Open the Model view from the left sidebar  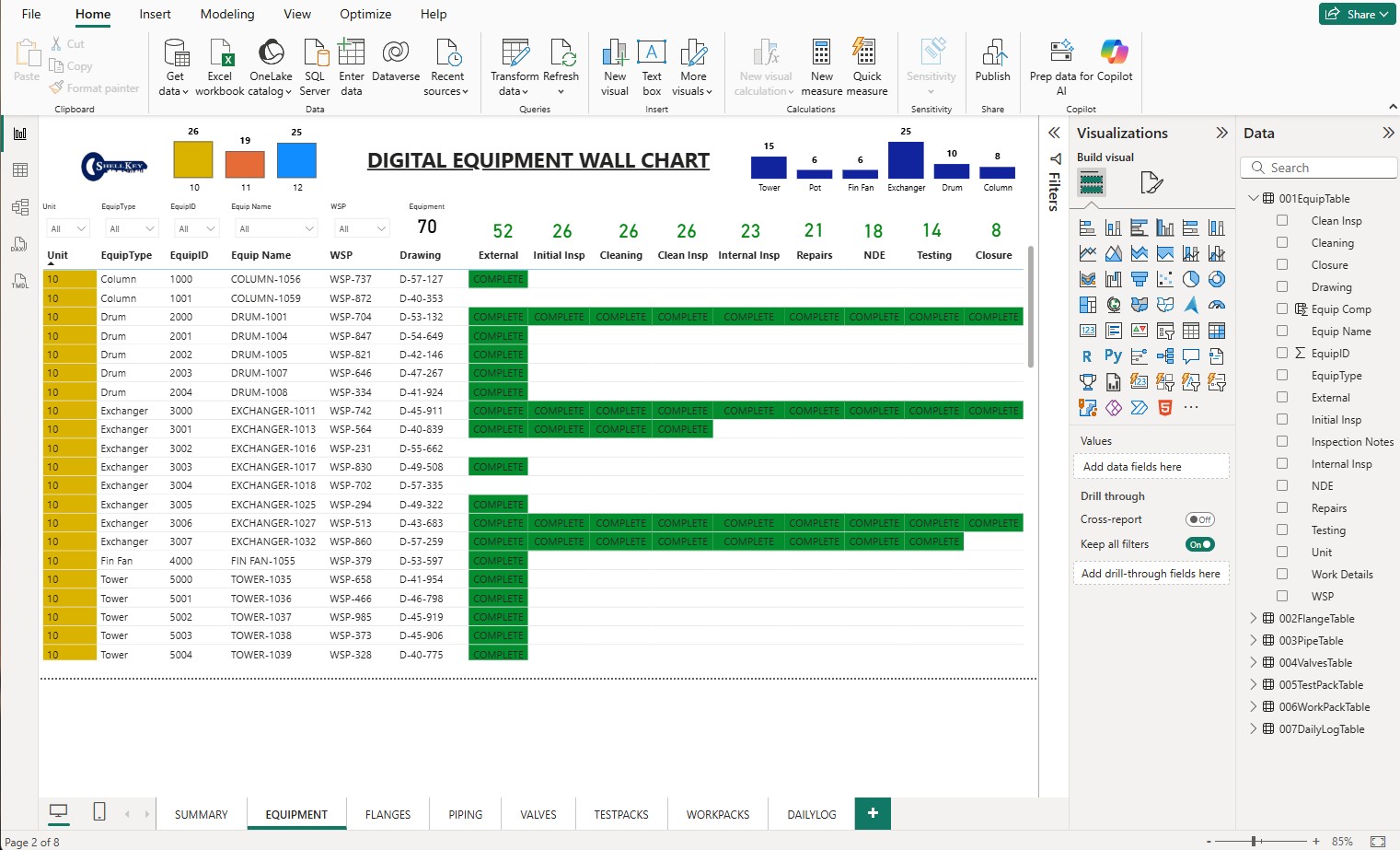pos(19,206)
